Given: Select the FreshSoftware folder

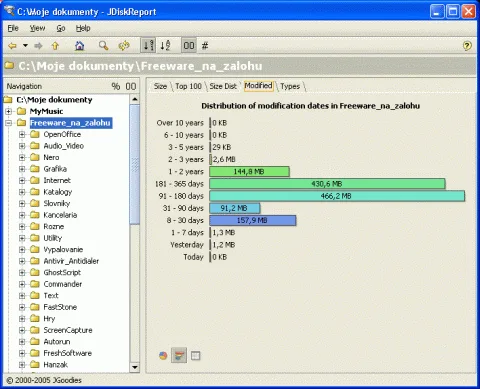Looking at the screenshot, I should 68,353.
